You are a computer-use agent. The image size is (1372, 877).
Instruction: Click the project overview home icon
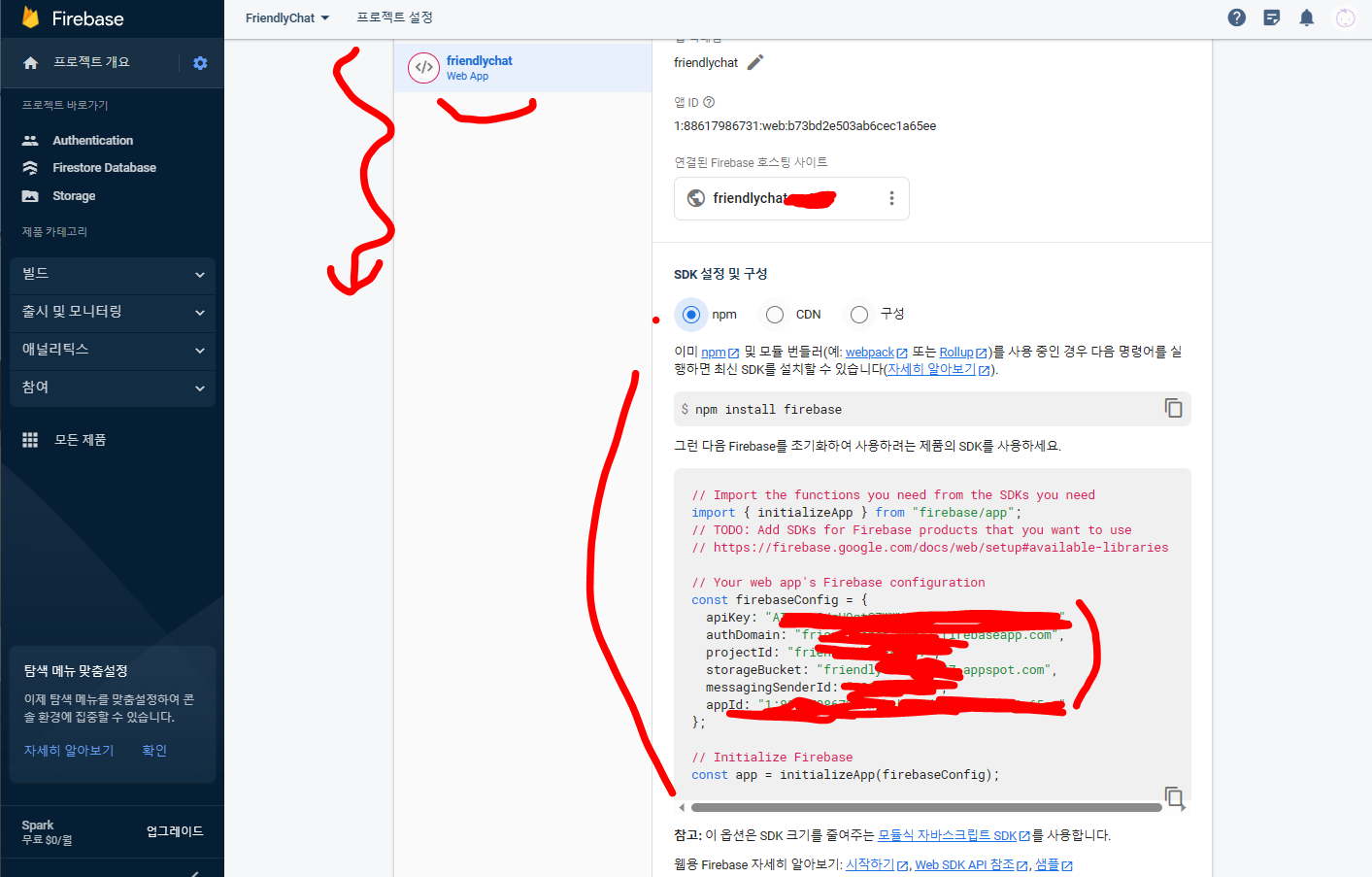pyautogui.click(x=30, y=62)
